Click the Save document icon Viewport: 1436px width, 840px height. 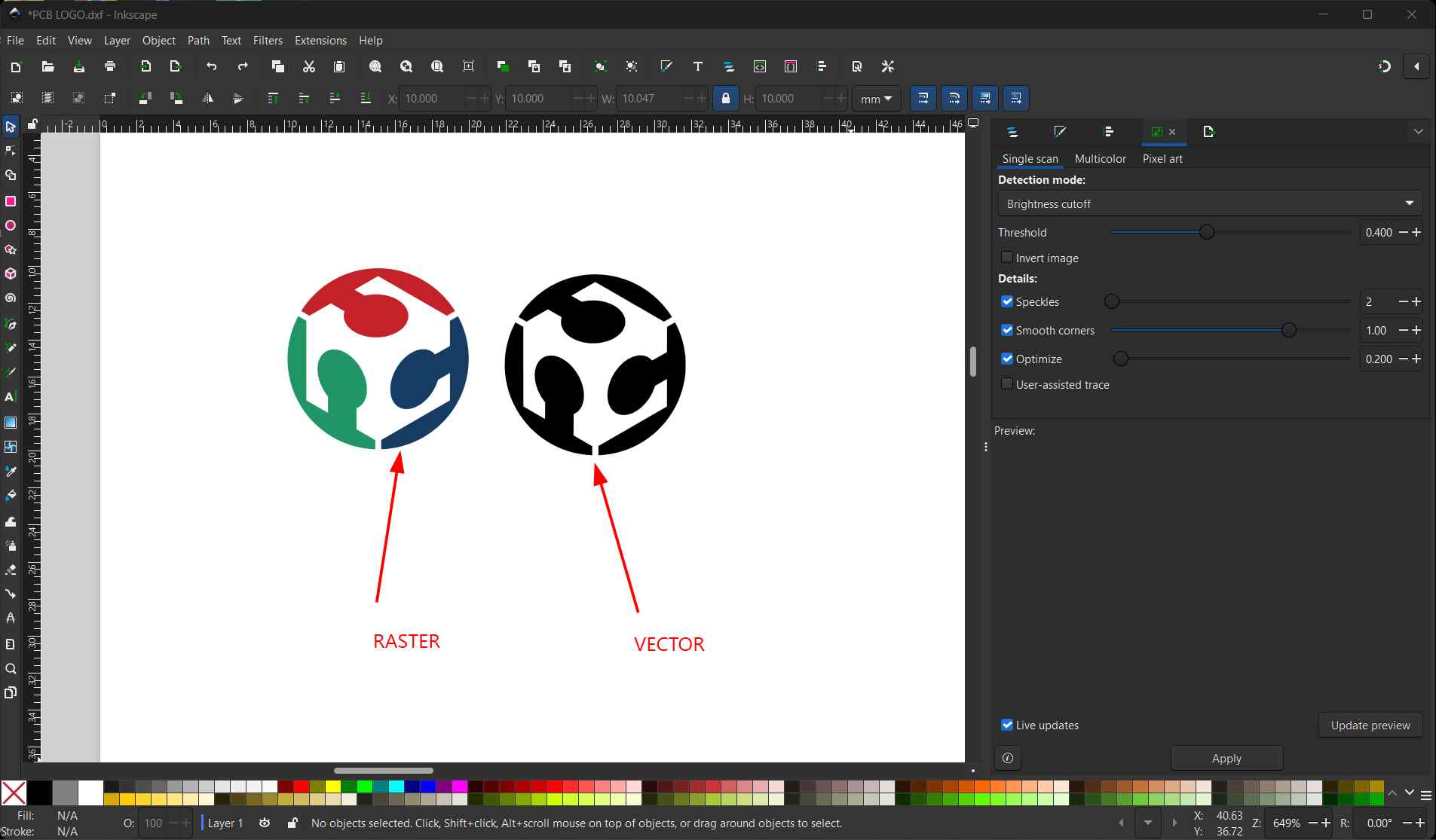[78, 66]
